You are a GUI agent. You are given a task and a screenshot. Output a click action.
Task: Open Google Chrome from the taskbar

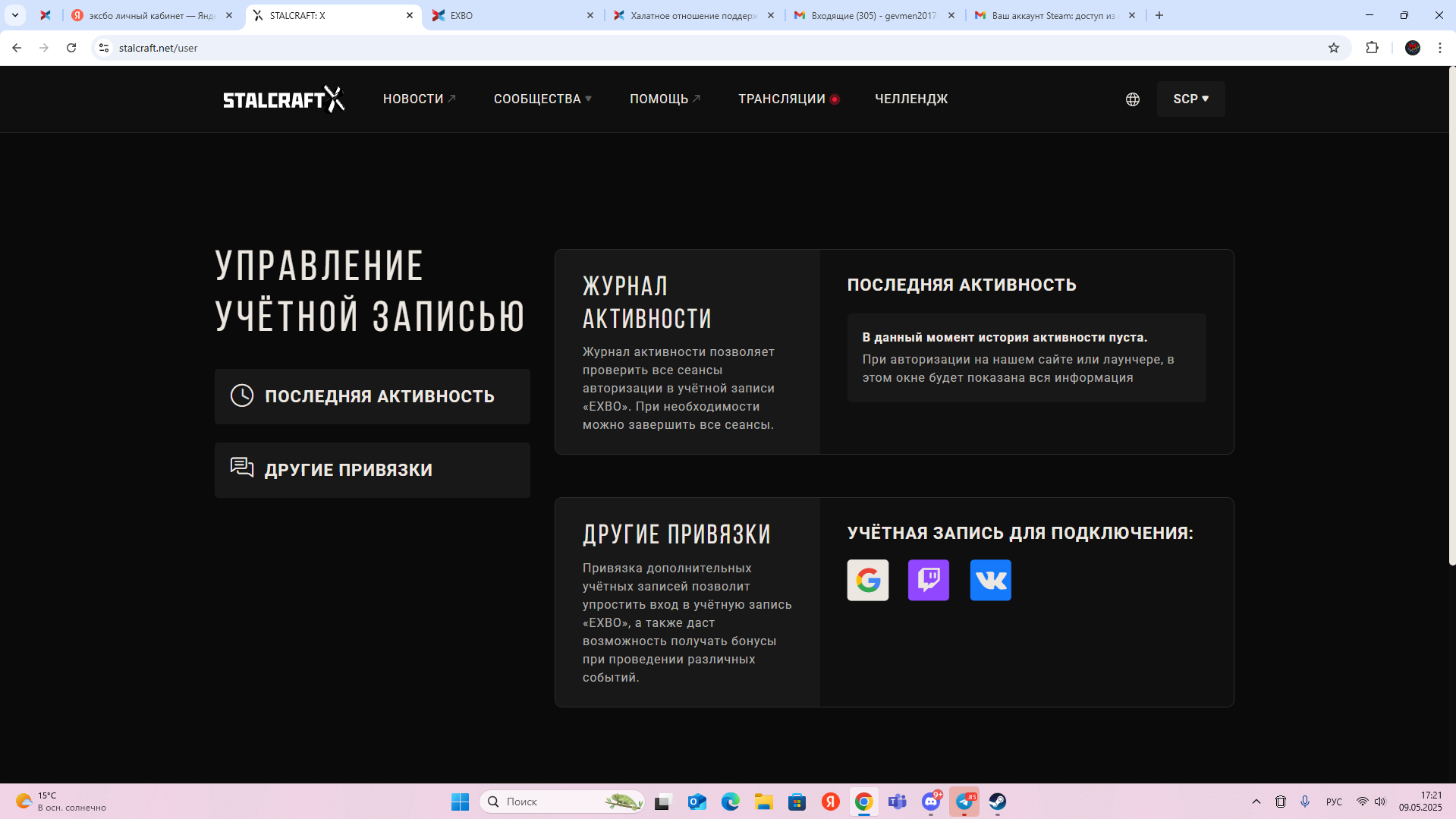863,802
